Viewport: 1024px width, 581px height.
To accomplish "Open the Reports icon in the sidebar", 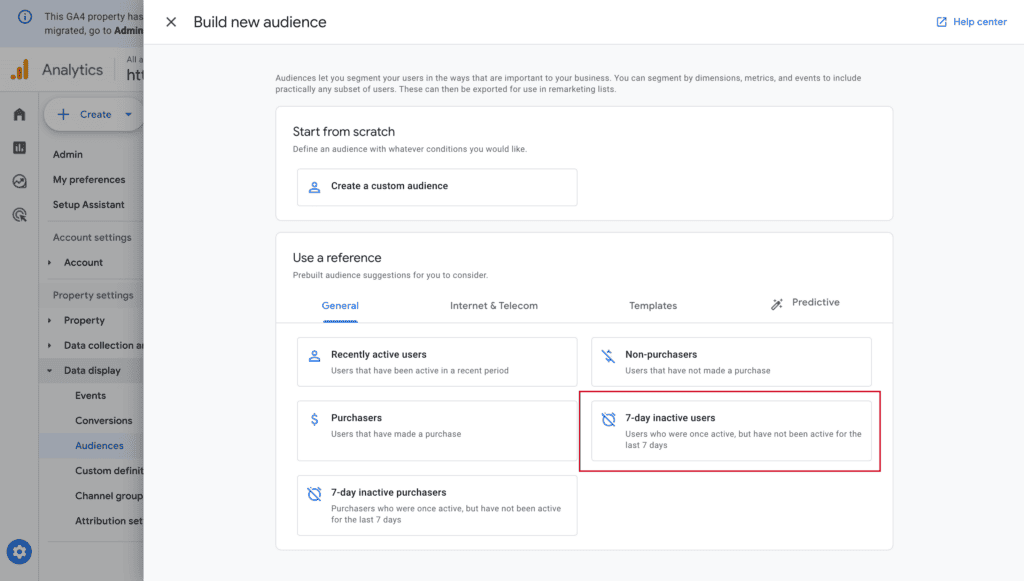I will tap(19, 148).
